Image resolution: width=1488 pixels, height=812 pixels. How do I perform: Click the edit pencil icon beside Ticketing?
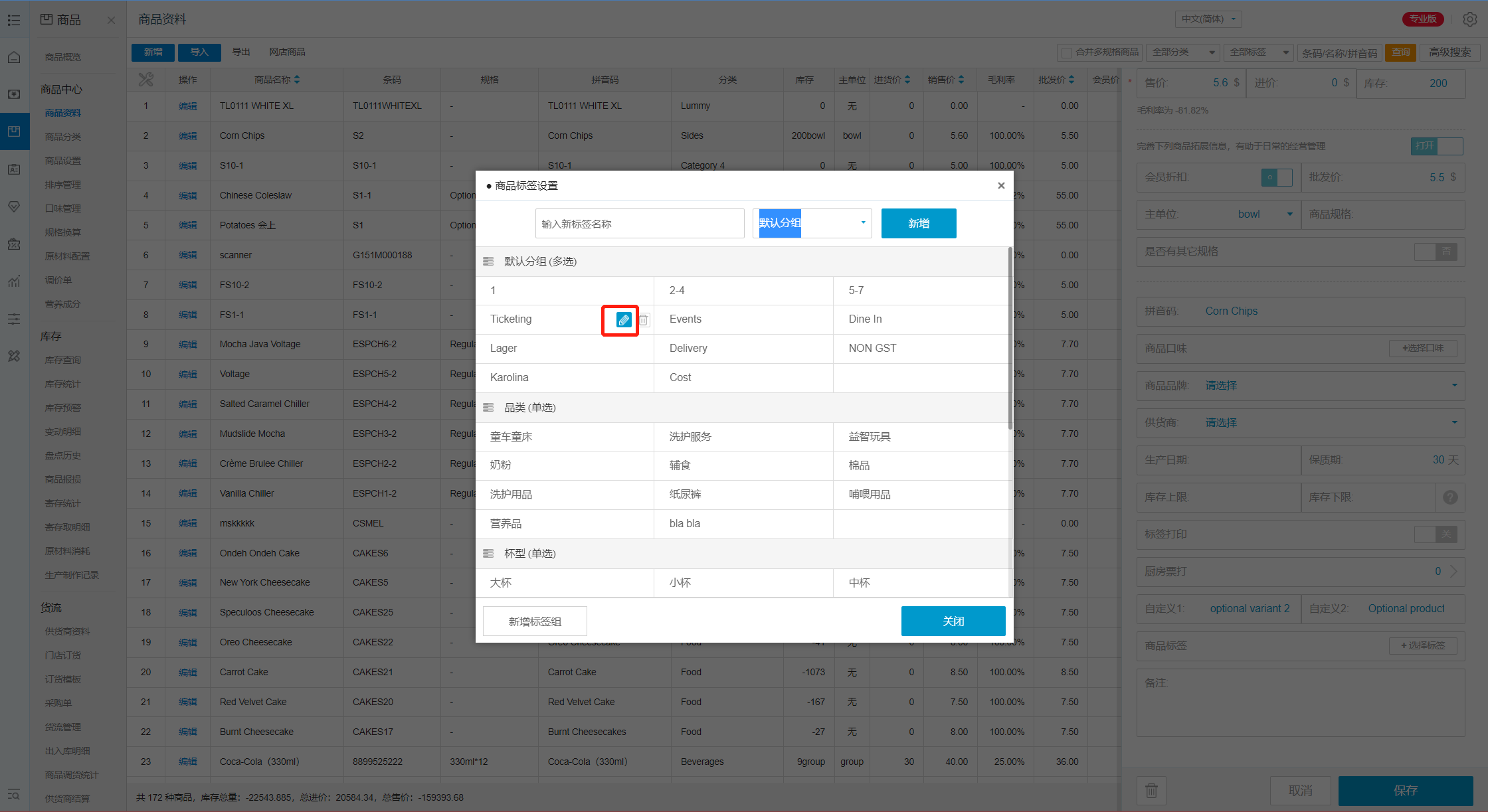pos(623,320)
